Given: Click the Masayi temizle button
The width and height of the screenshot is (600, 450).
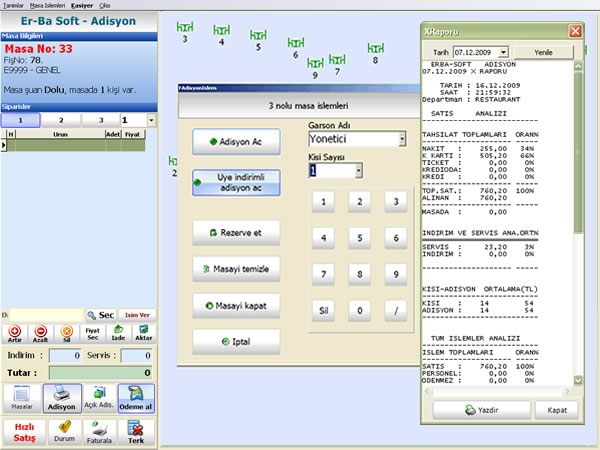Looking at the screenshot, I should [236, 269].
